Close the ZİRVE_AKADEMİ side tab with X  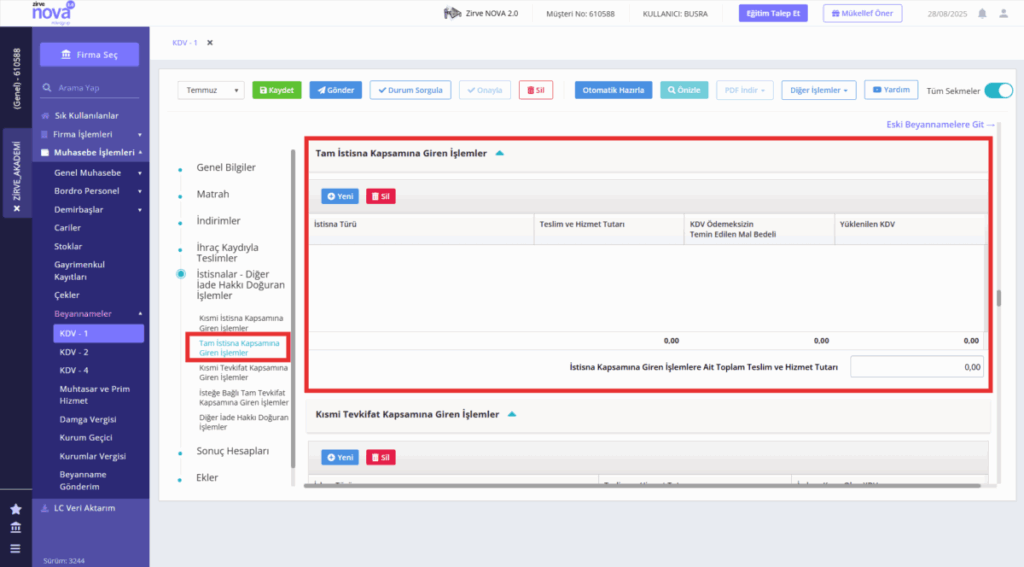click(17, 208)
